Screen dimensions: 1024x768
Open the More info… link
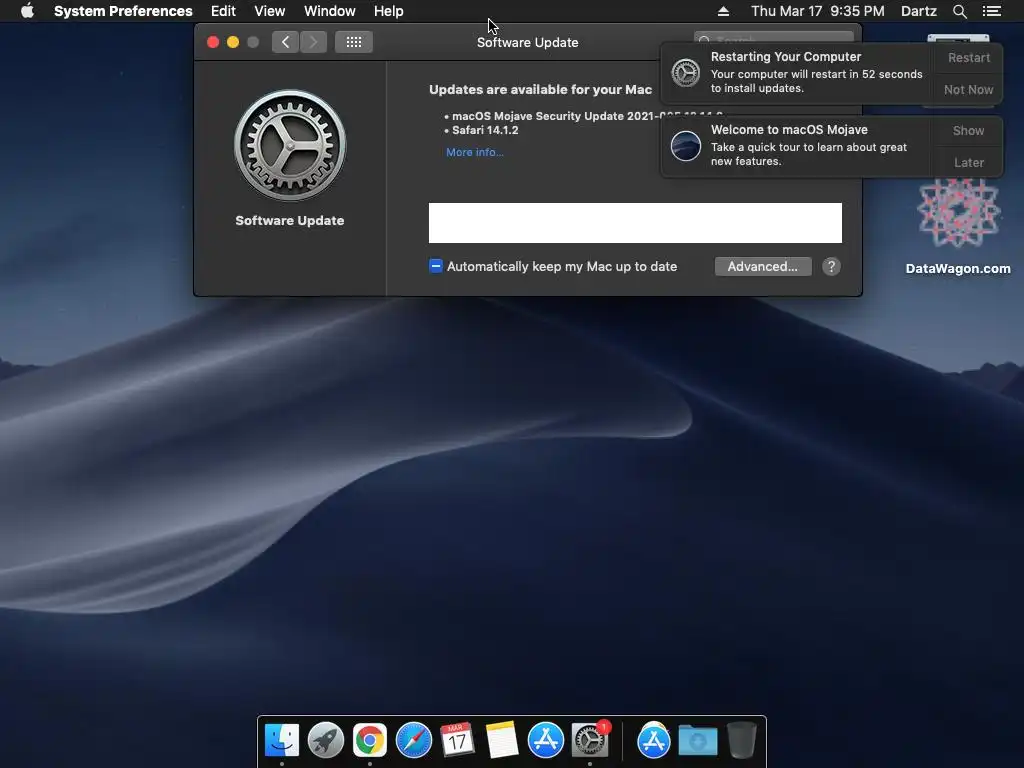click(x=475, y=152)
